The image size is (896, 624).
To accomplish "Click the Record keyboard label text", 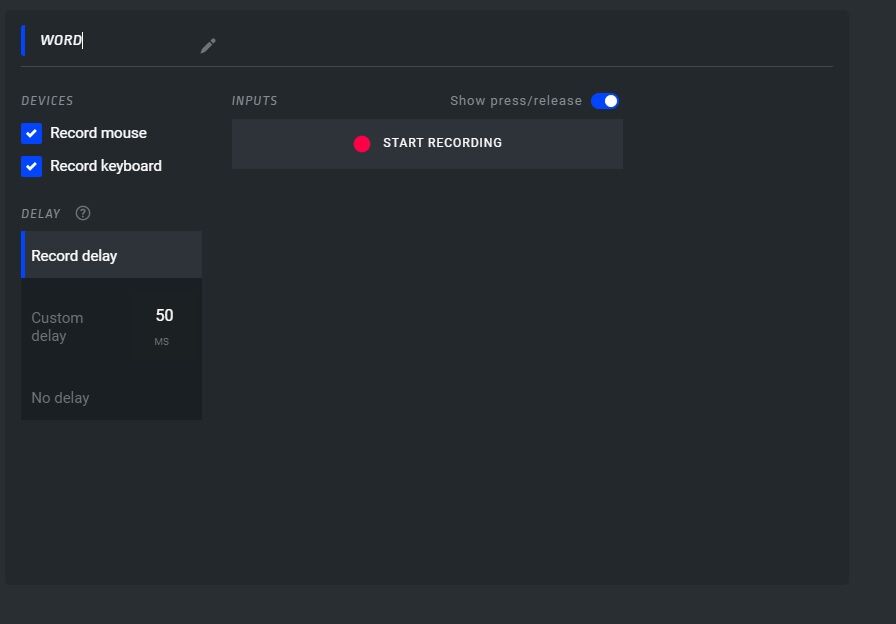I will point(106,166).
